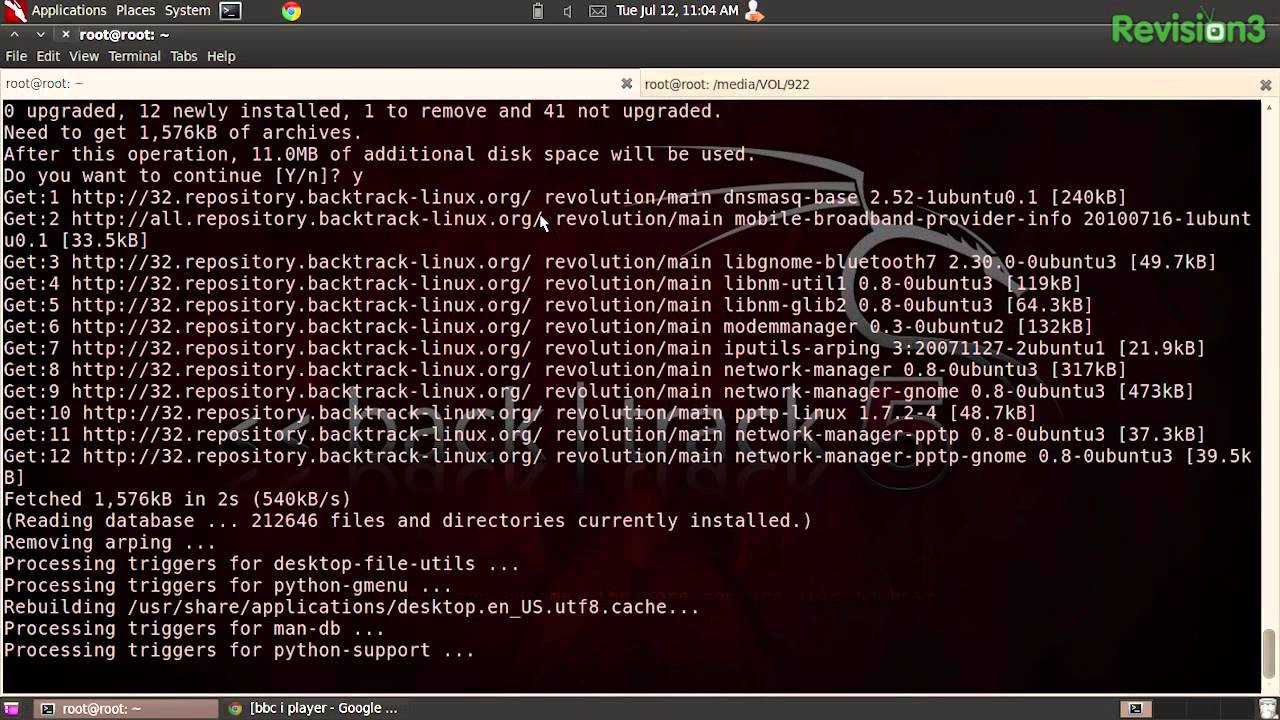Click the 'Need to get 1,576kB of archives.' line

pyautogui.click(x=183, y=133)
